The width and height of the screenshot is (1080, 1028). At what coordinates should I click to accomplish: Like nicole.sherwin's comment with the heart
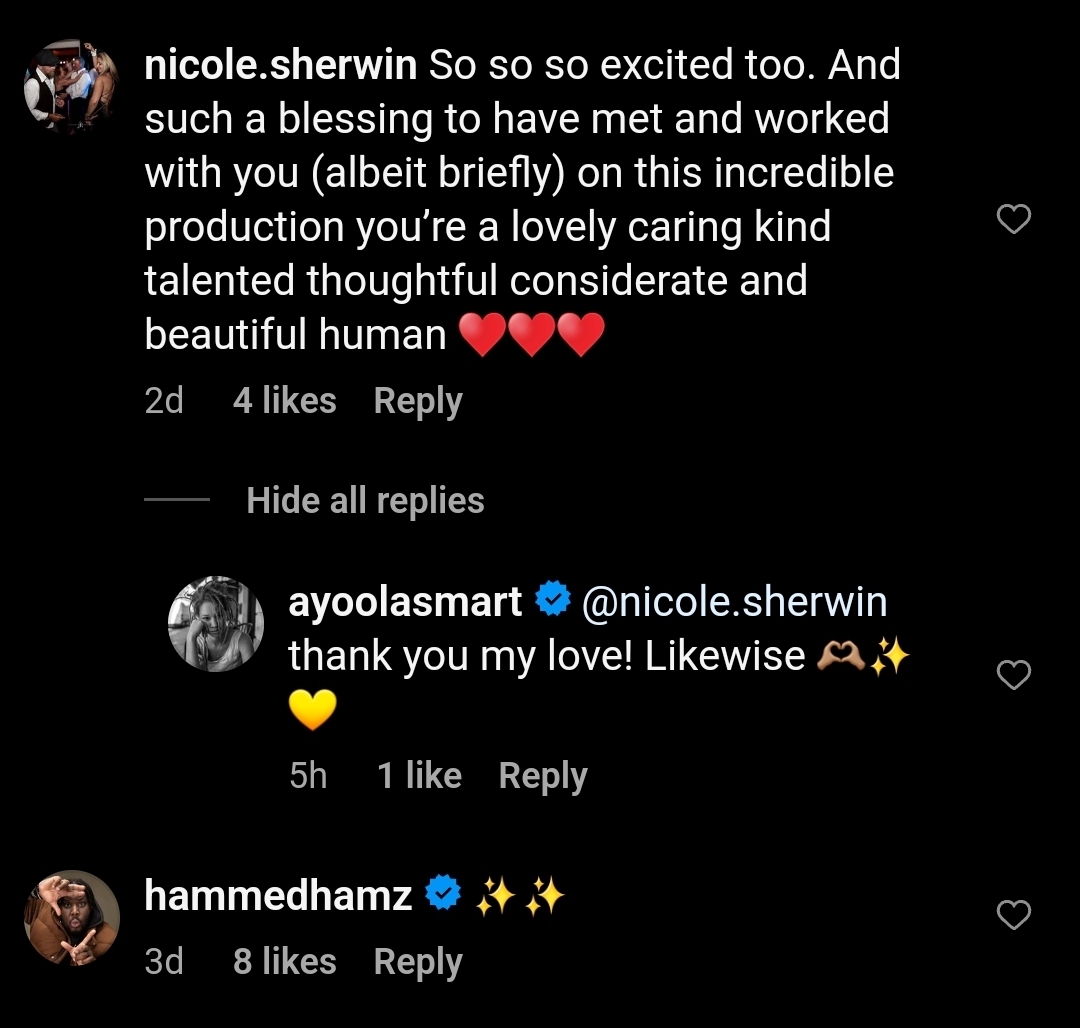click(x=1014, y=219)
